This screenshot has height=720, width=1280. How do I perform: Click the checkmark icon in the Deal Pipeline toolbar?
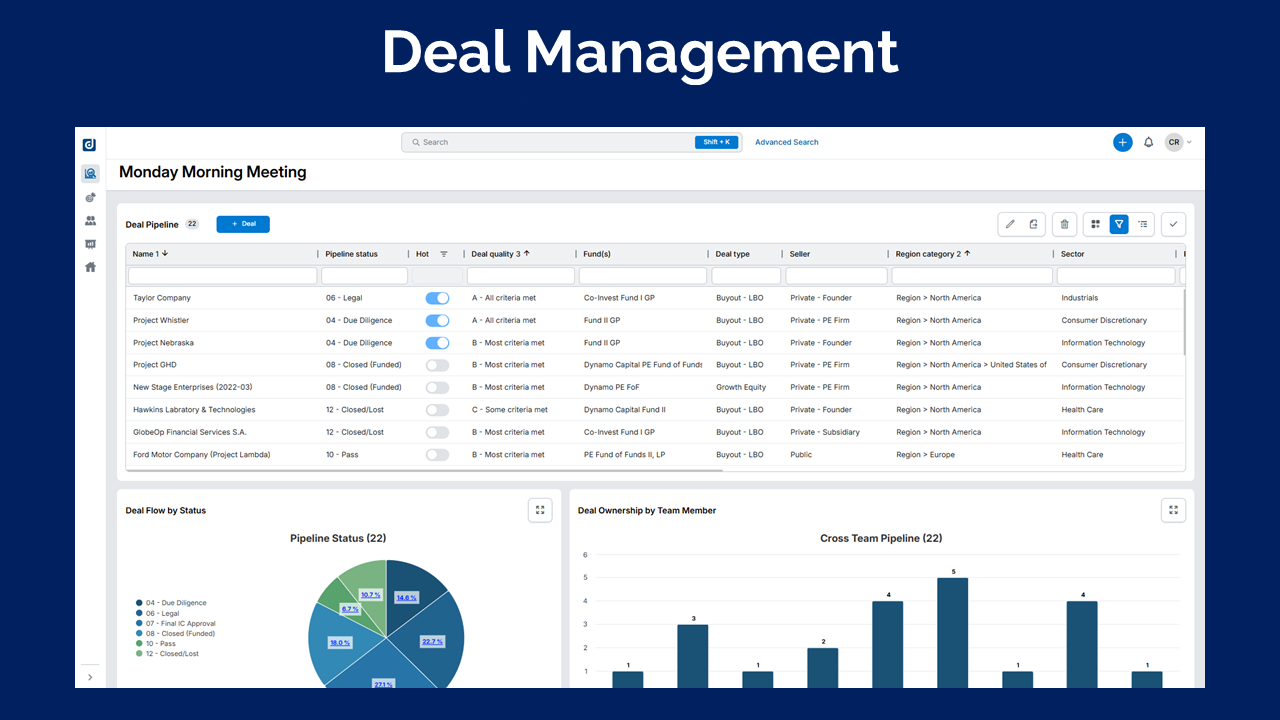coord(1173,224)
